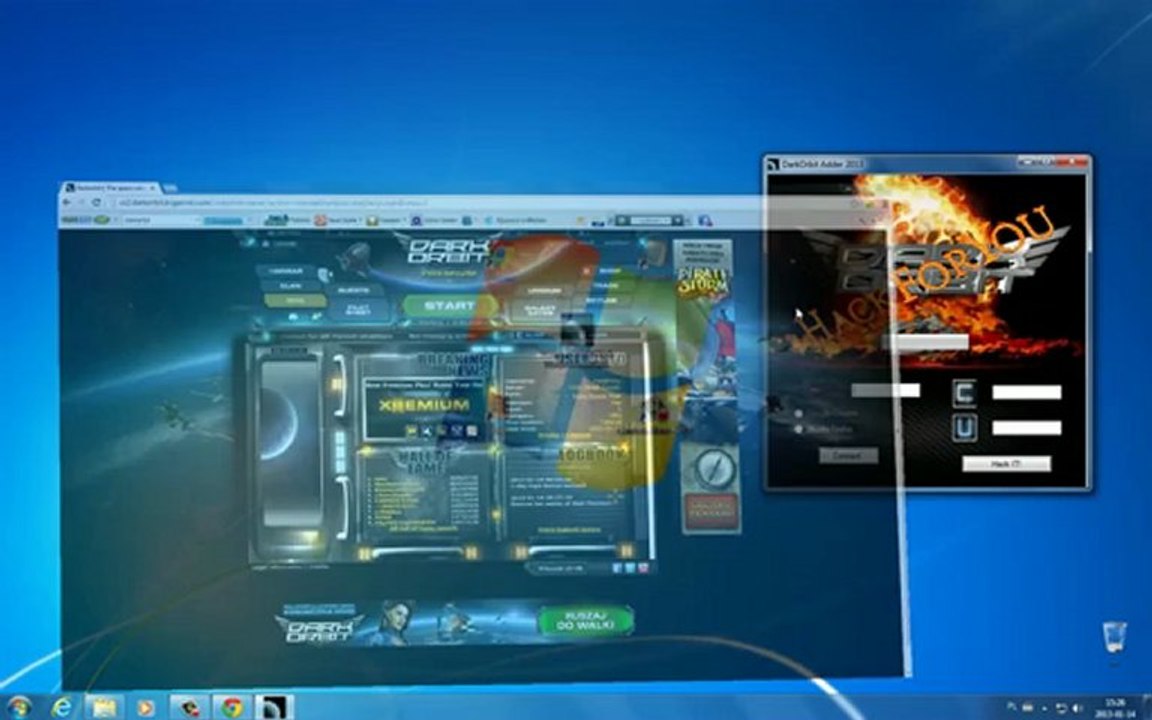Open the SHOP menu in DarkOrbit

(x=611, y=271)
